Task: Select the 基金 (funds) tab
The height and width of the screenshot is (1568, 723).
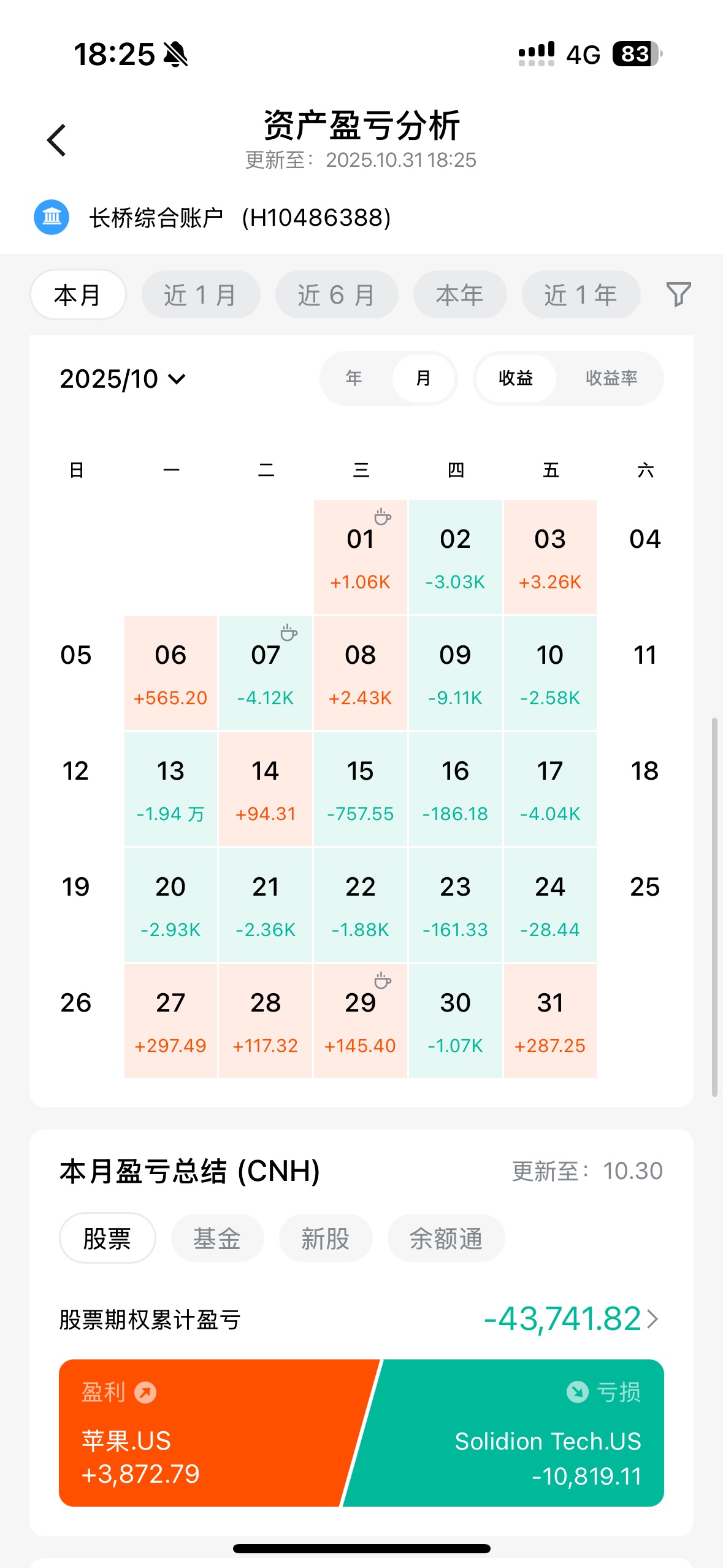Action: 217,1238
